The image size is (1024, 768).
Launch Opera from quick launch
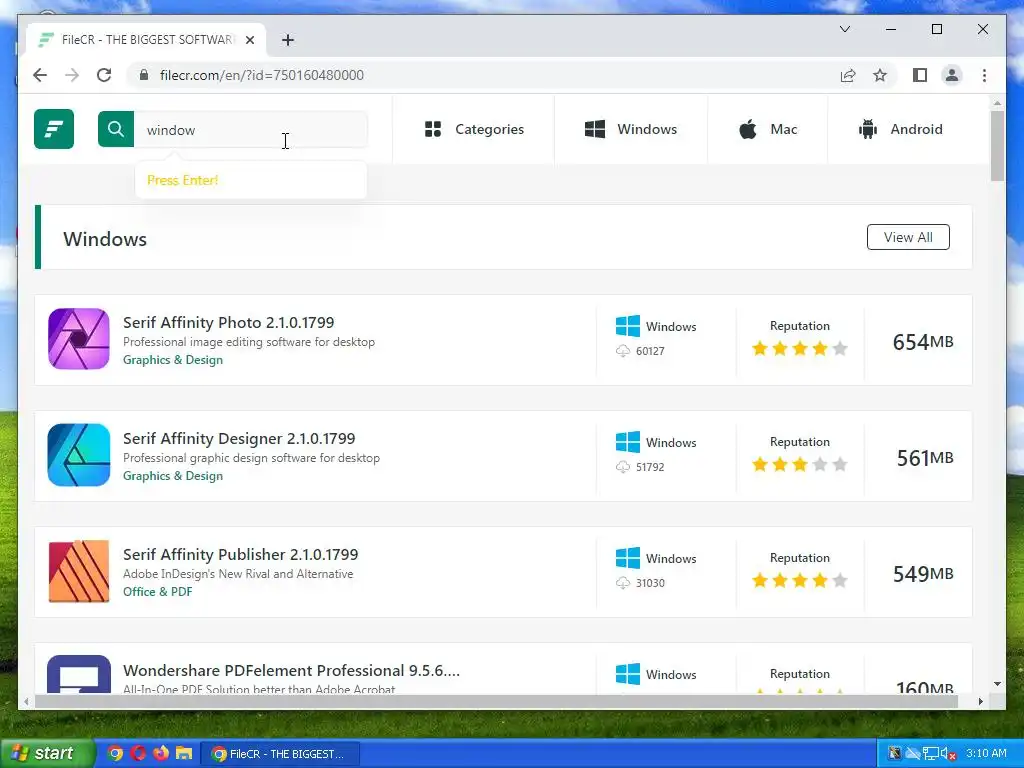[138, 753]
